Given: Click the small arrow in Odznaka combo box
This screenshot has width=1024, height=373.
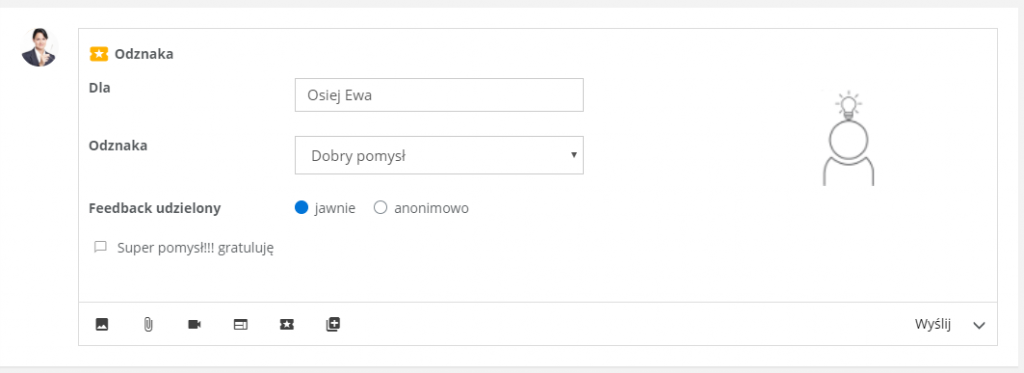Looking at the screenshot, I should click(x=573, y=155).
